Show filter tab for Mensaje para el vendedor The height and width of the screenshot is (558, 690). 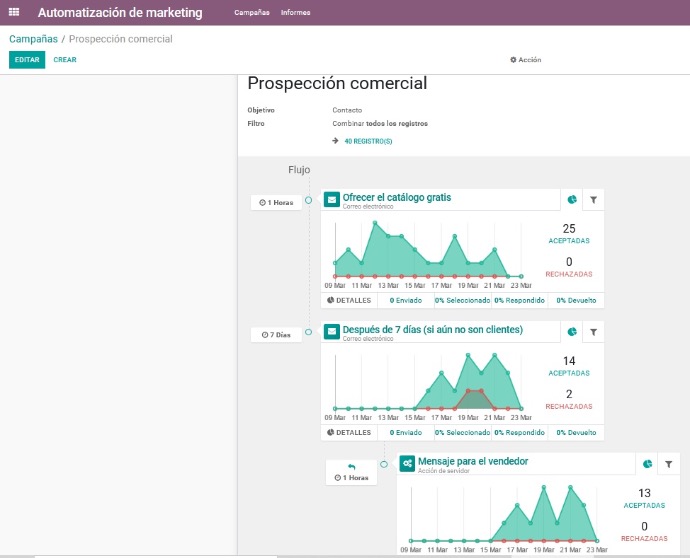pyautogui.click(x=668, y=464)
